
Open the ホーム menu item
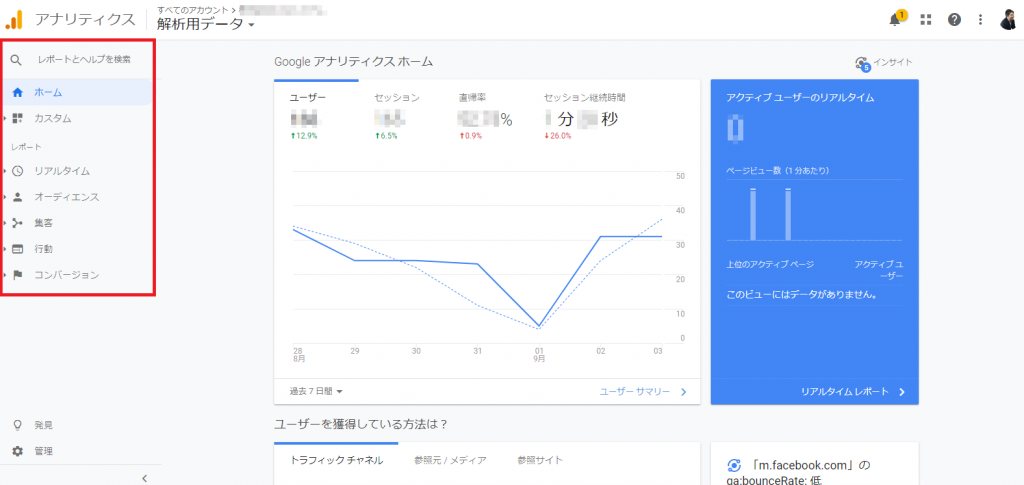click(78, 93)
